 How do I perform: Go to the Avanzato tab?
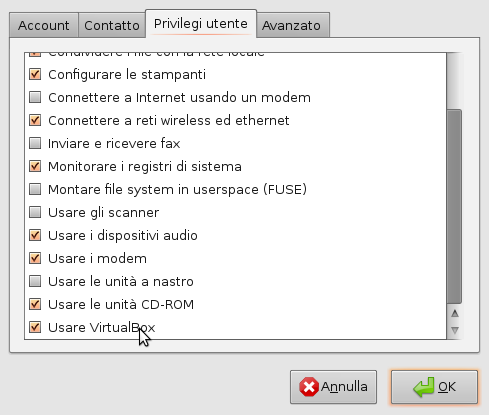coord(291,25)
